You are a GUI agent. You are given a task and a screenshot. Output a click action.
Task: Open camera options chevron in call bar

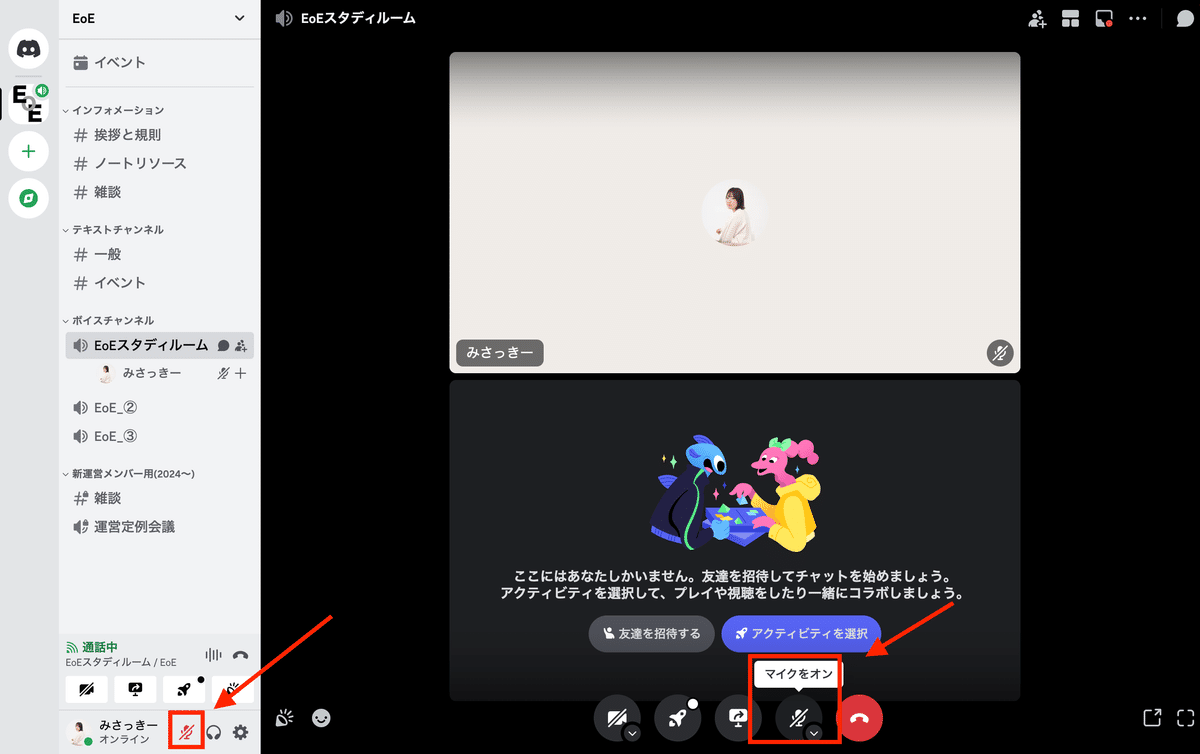(x=631, y=733)
